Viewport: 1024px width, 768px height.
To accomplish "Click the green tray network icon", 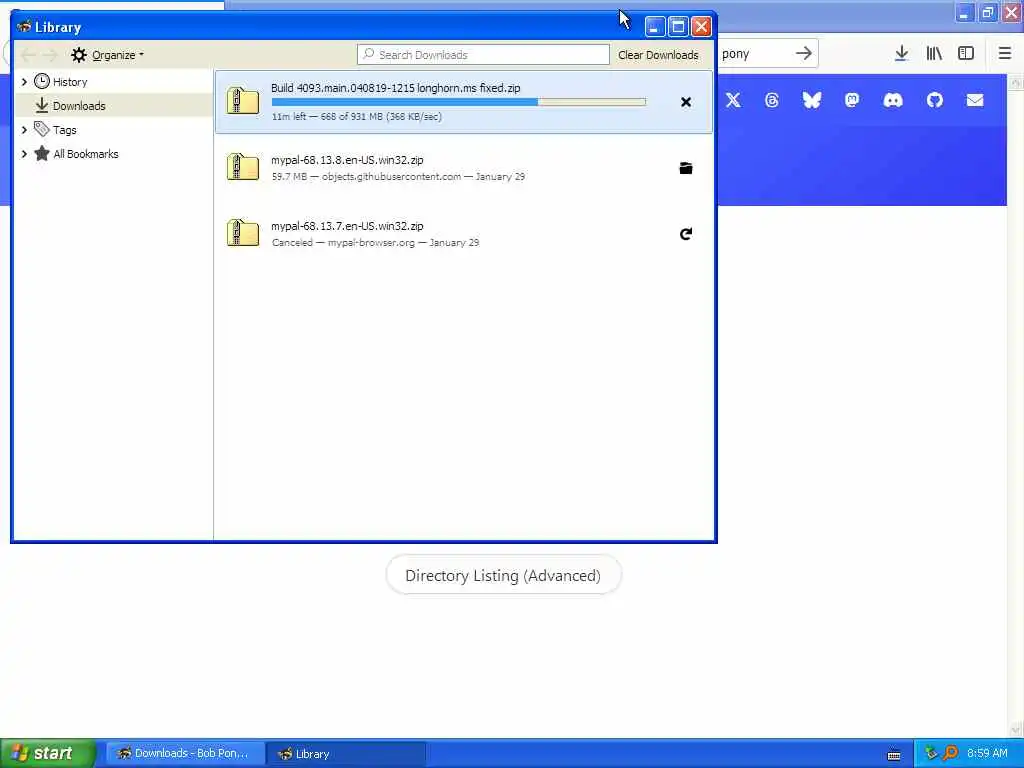I will point(931,753).
